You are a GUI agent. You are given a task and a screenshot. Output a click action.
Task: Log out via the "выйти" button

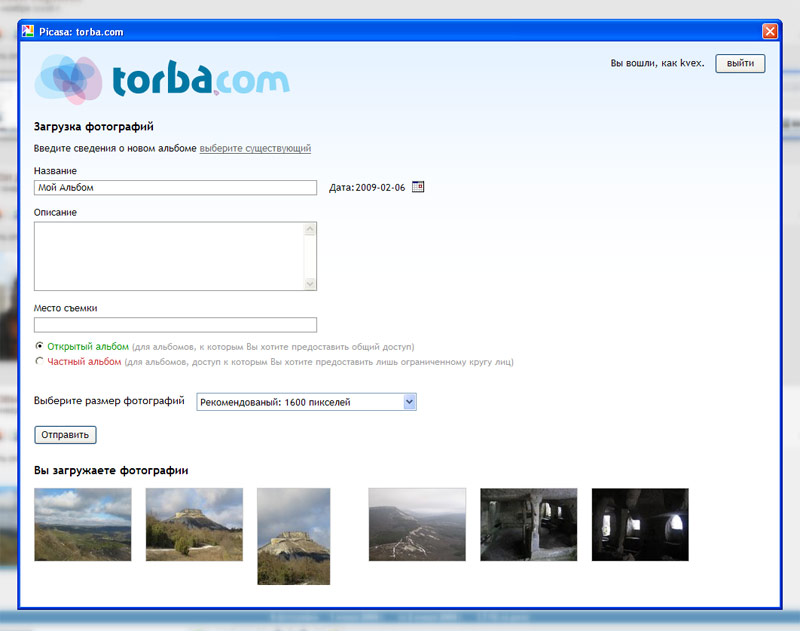click(739, 63)
